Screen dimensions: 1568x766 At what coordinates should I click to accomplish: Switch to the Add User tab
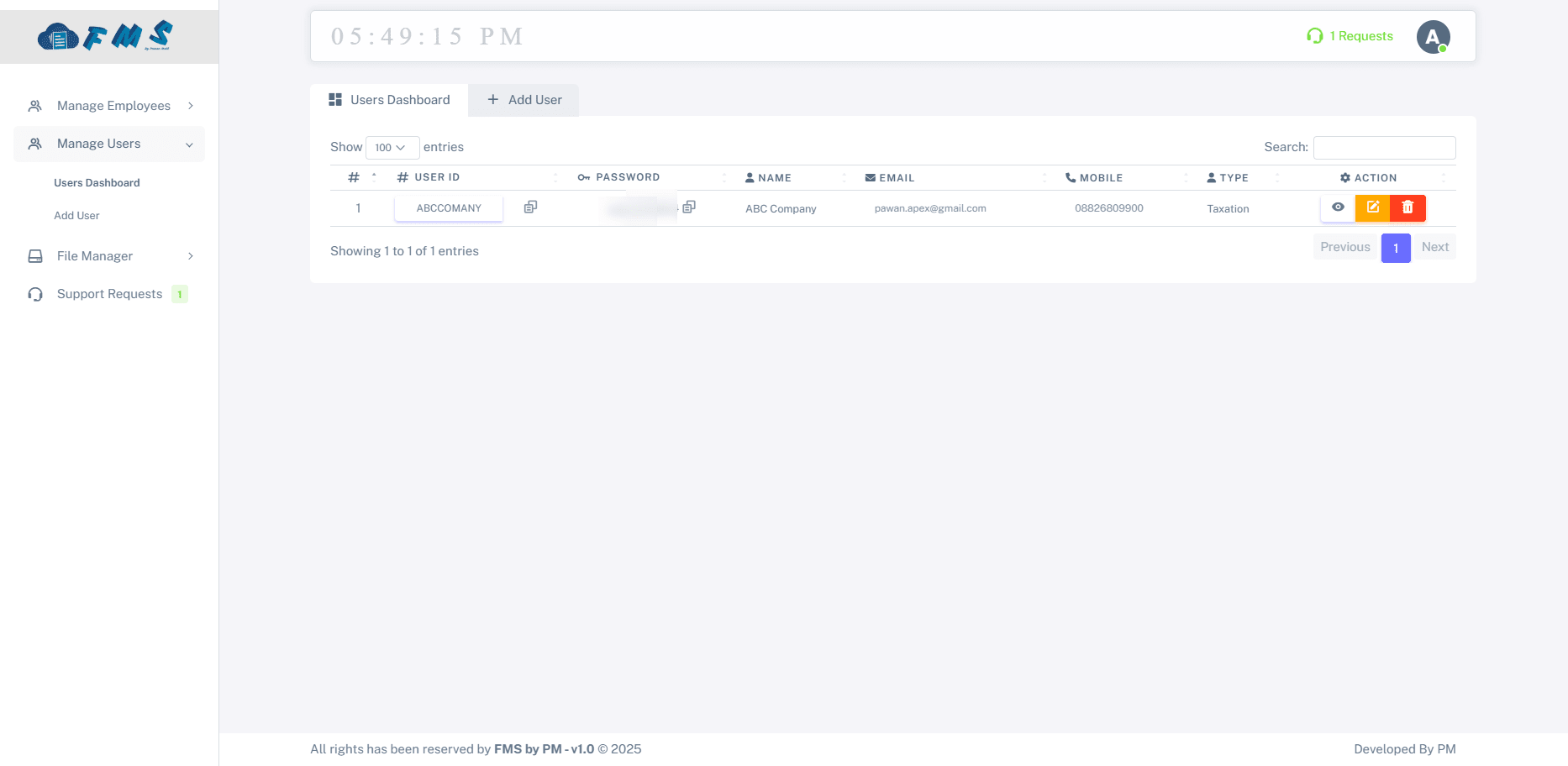coord(524,100)
